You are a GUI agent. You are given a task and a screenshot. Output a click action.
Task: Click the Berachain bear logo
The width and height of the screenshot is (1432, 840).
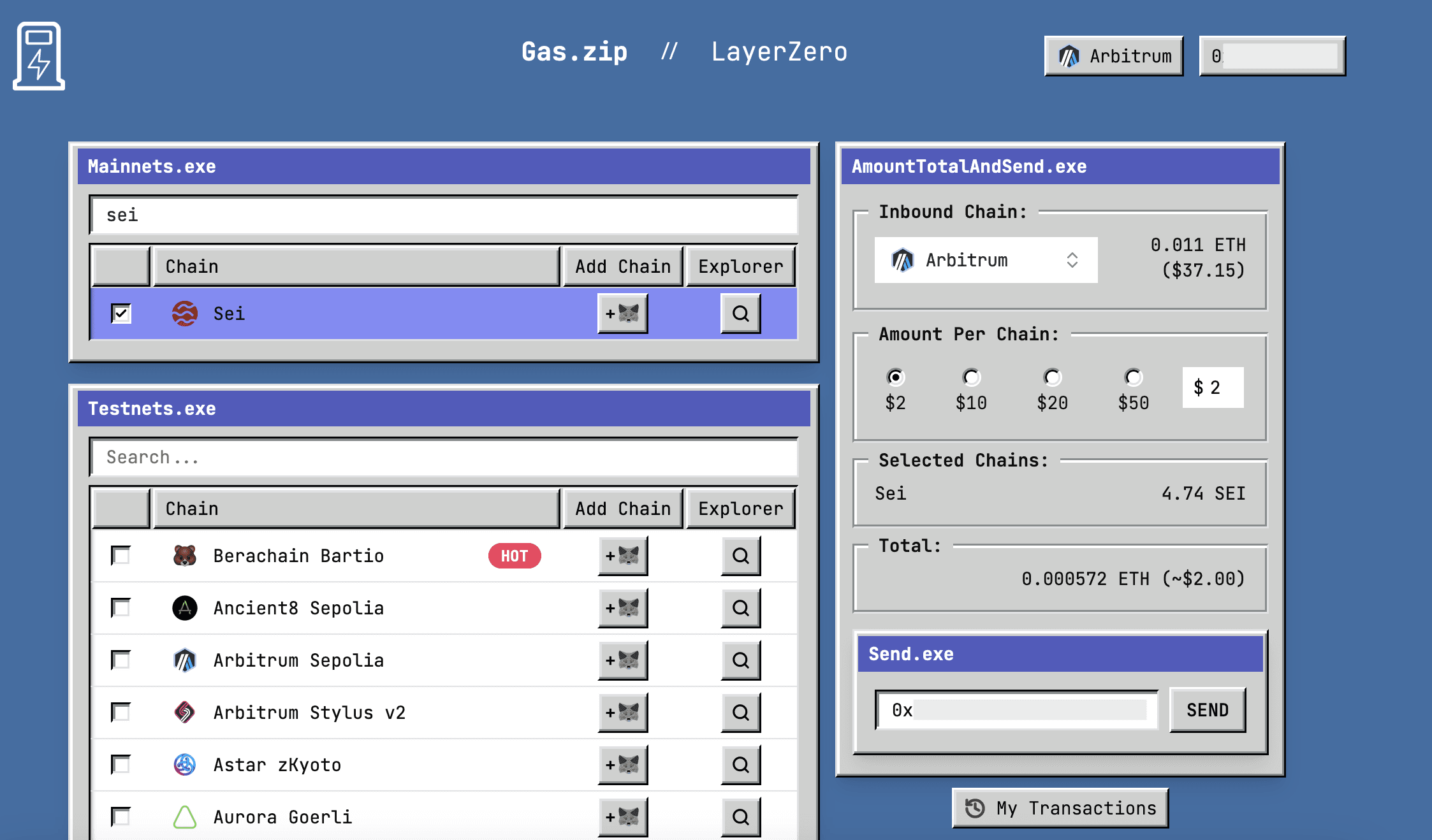(185, 556)
